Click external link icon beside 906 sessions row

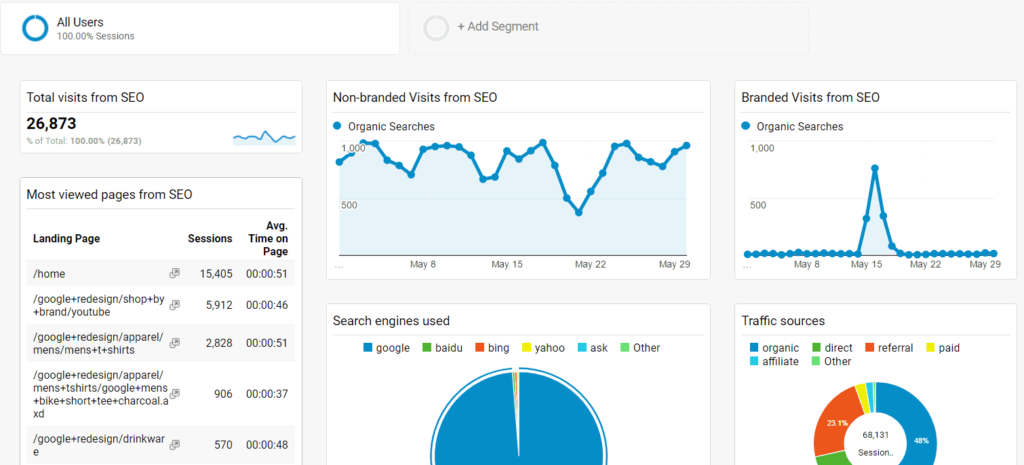pyautogui.click(x=174, y=394)
